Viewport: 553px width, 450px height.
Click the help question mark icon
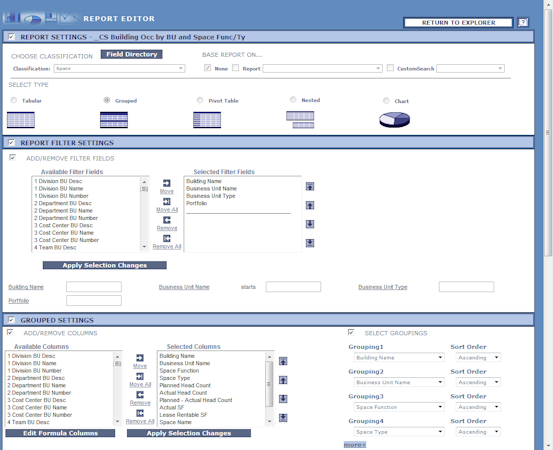523,23
